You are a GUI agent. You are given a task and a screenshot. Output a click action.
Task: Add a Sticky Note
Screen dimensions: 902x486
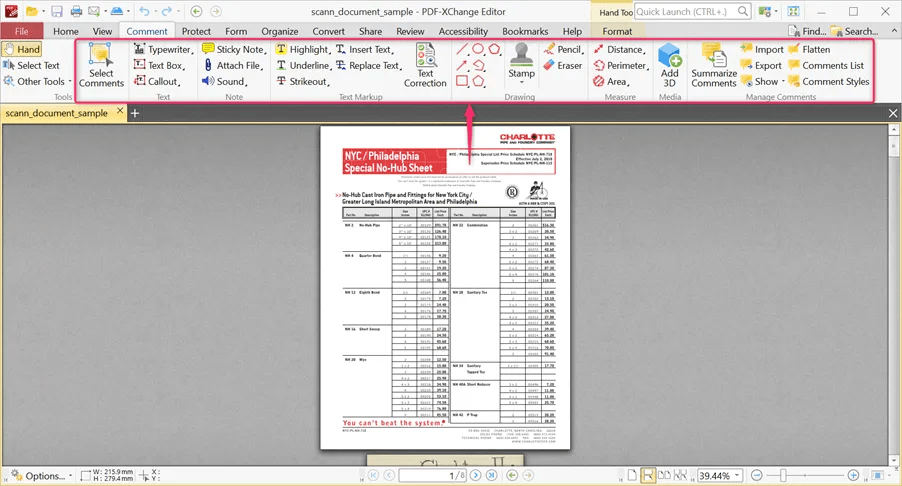click(x=234, y=49)
